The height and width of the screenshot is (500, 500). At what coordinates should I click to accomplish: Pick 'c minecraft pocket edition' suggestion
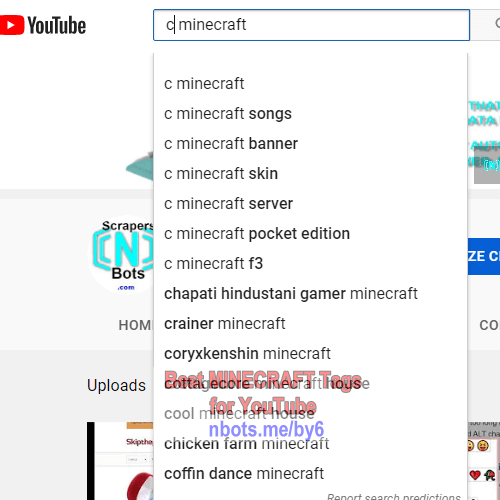pos(310,234)
